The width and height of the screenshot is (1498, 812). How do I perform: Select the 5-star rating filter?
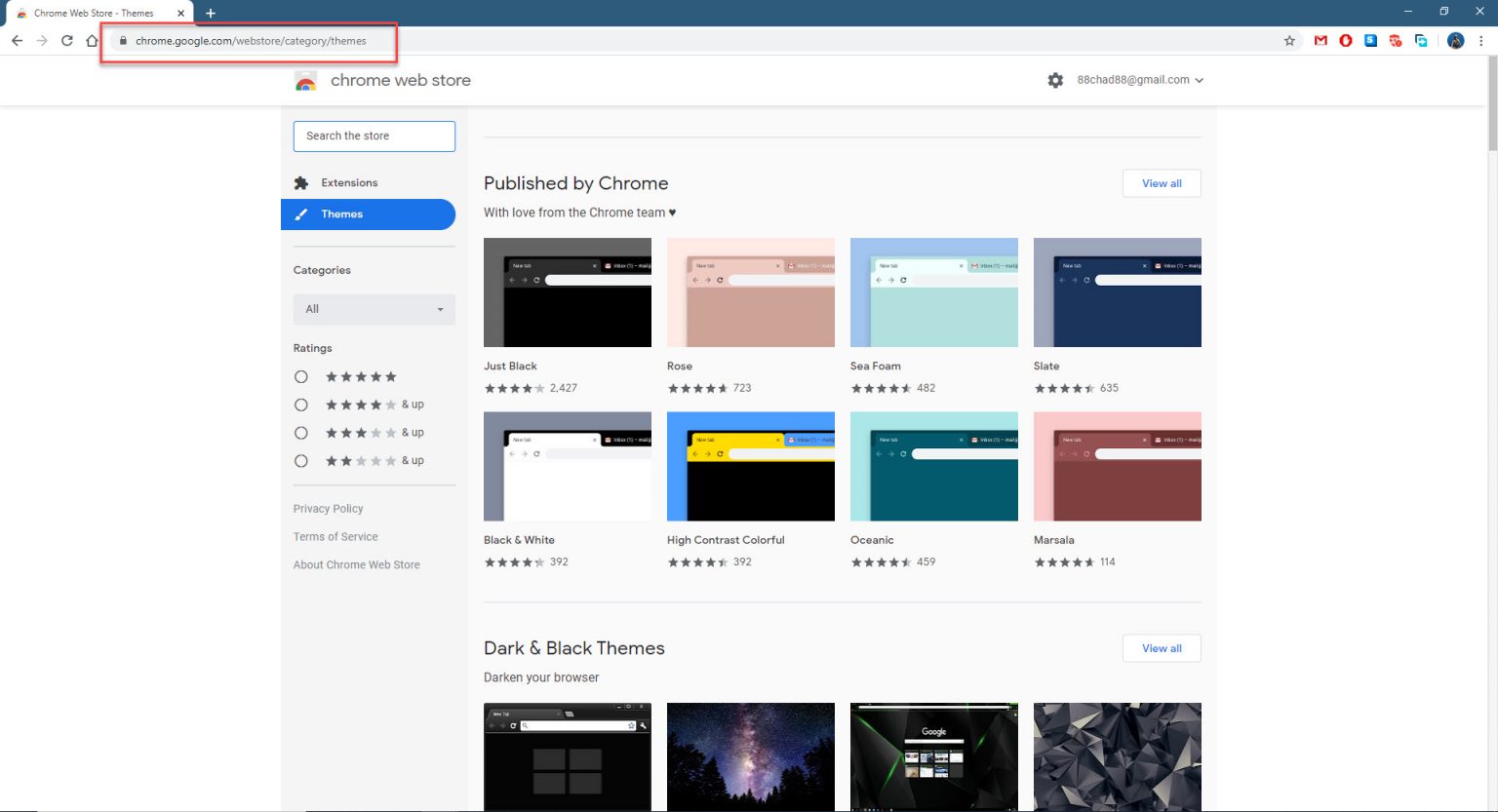[x=301, y=377]
